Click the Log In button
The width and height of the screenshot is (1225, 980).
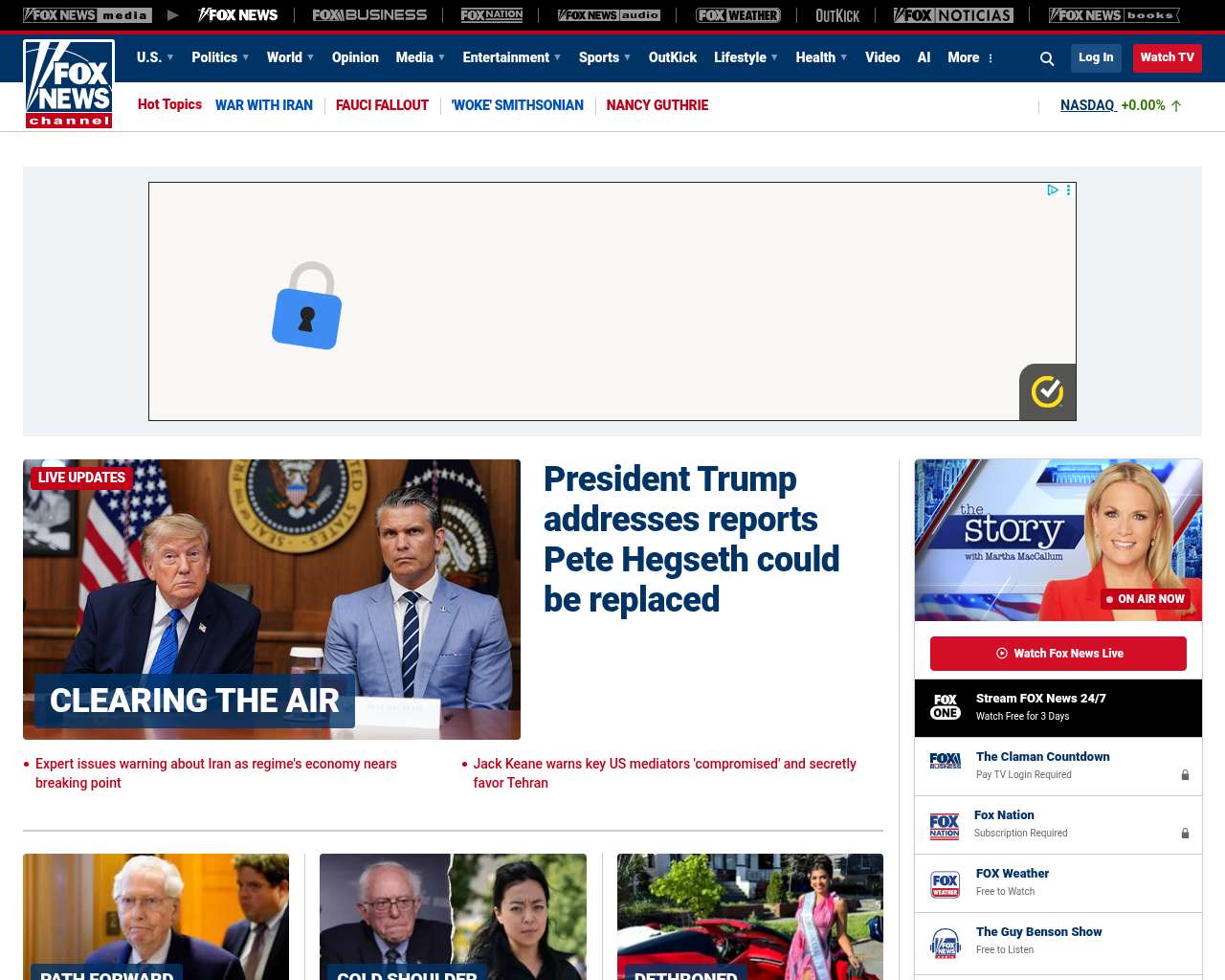tap(1096, 57)
